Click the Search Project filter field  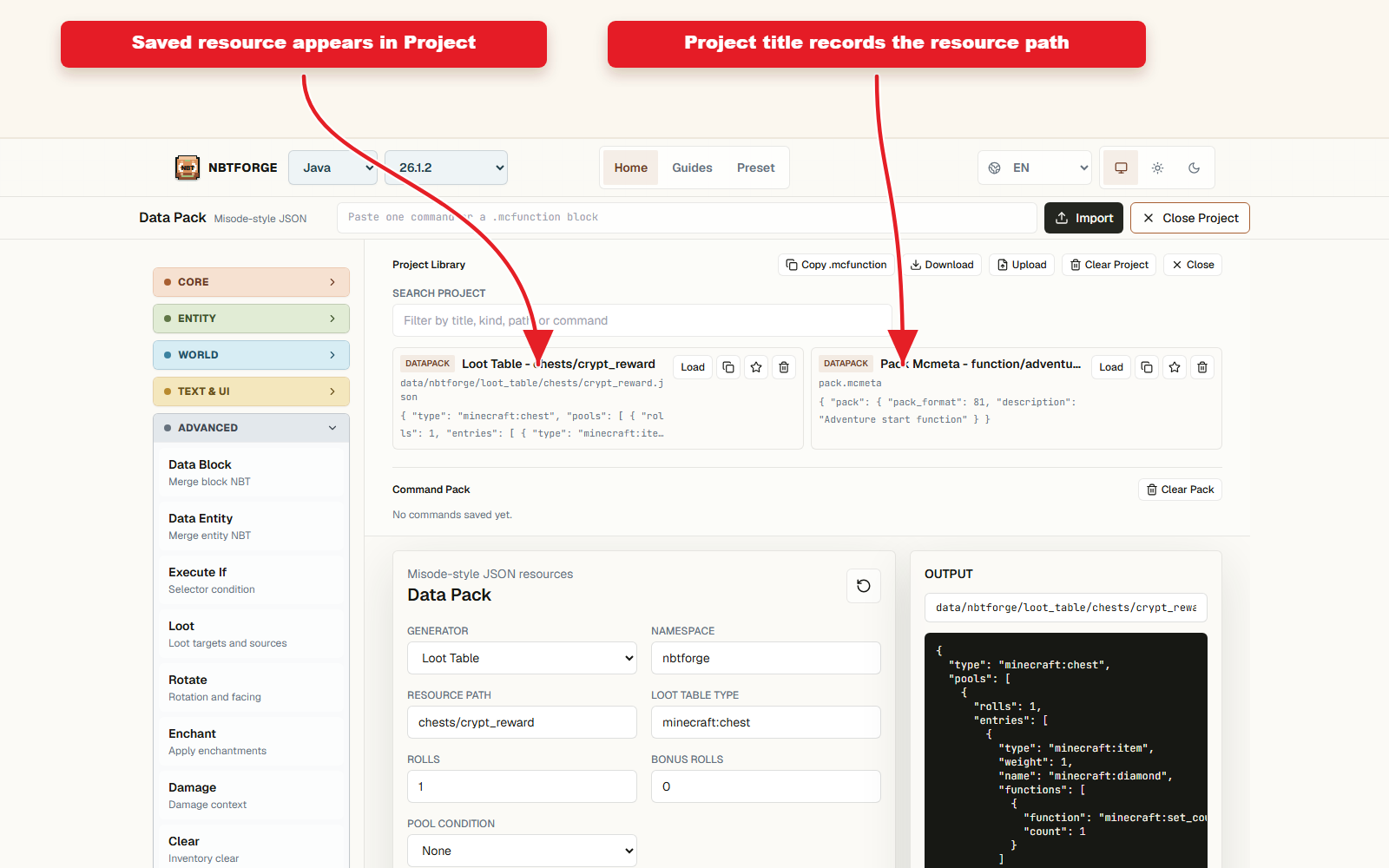(642, 320)
